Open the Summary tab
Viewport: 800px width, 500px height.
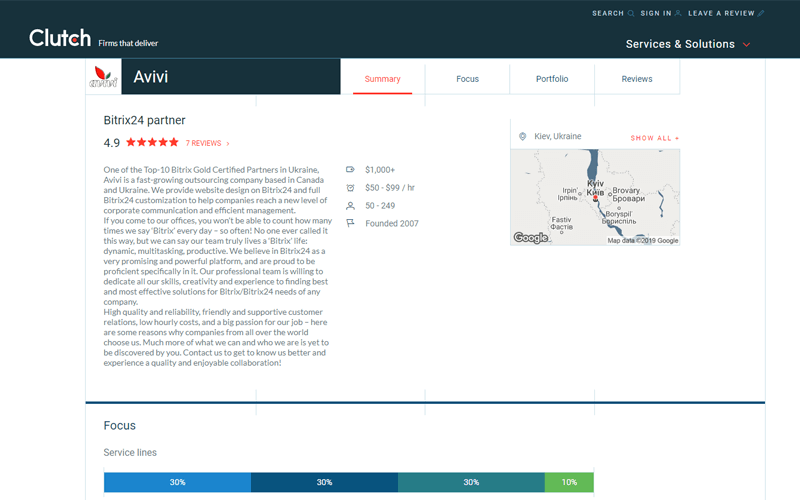(x=382, y=79)
